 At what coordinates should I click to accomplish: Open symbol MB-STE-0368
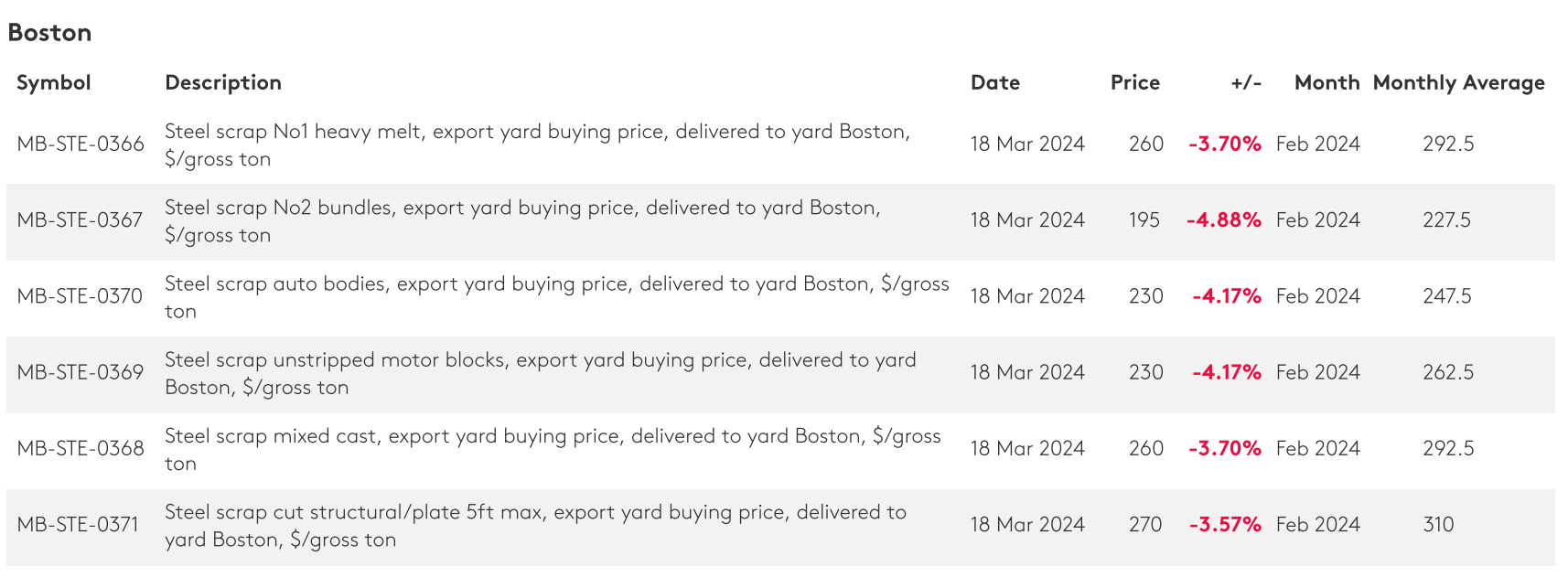coord(81,448)
